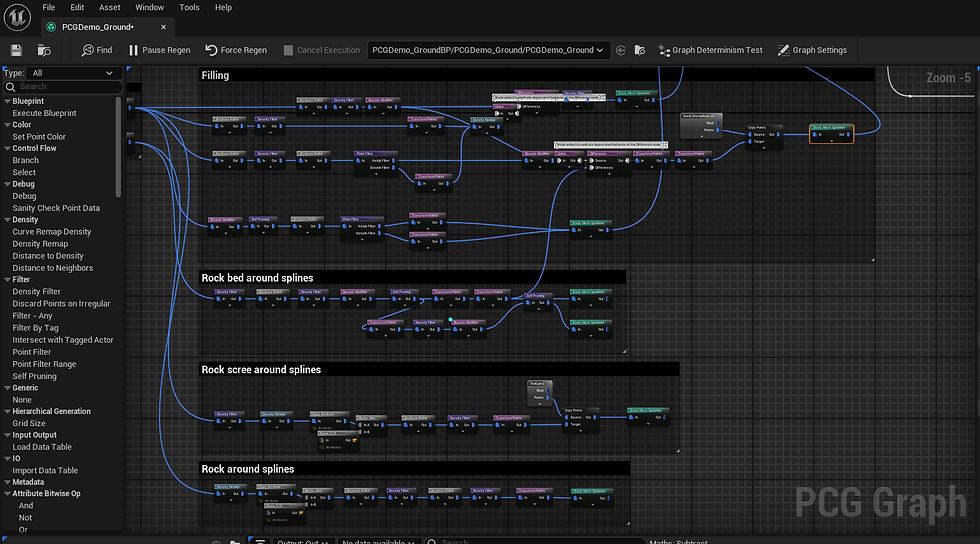Open the Window menu
Screen dimensions: 980x544
[x=149, y=8]
